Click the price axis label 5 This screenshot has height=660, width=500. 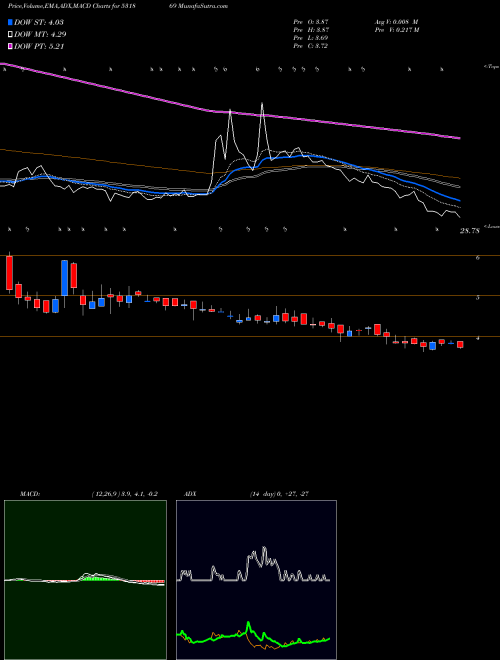click(x=478, y=298)
